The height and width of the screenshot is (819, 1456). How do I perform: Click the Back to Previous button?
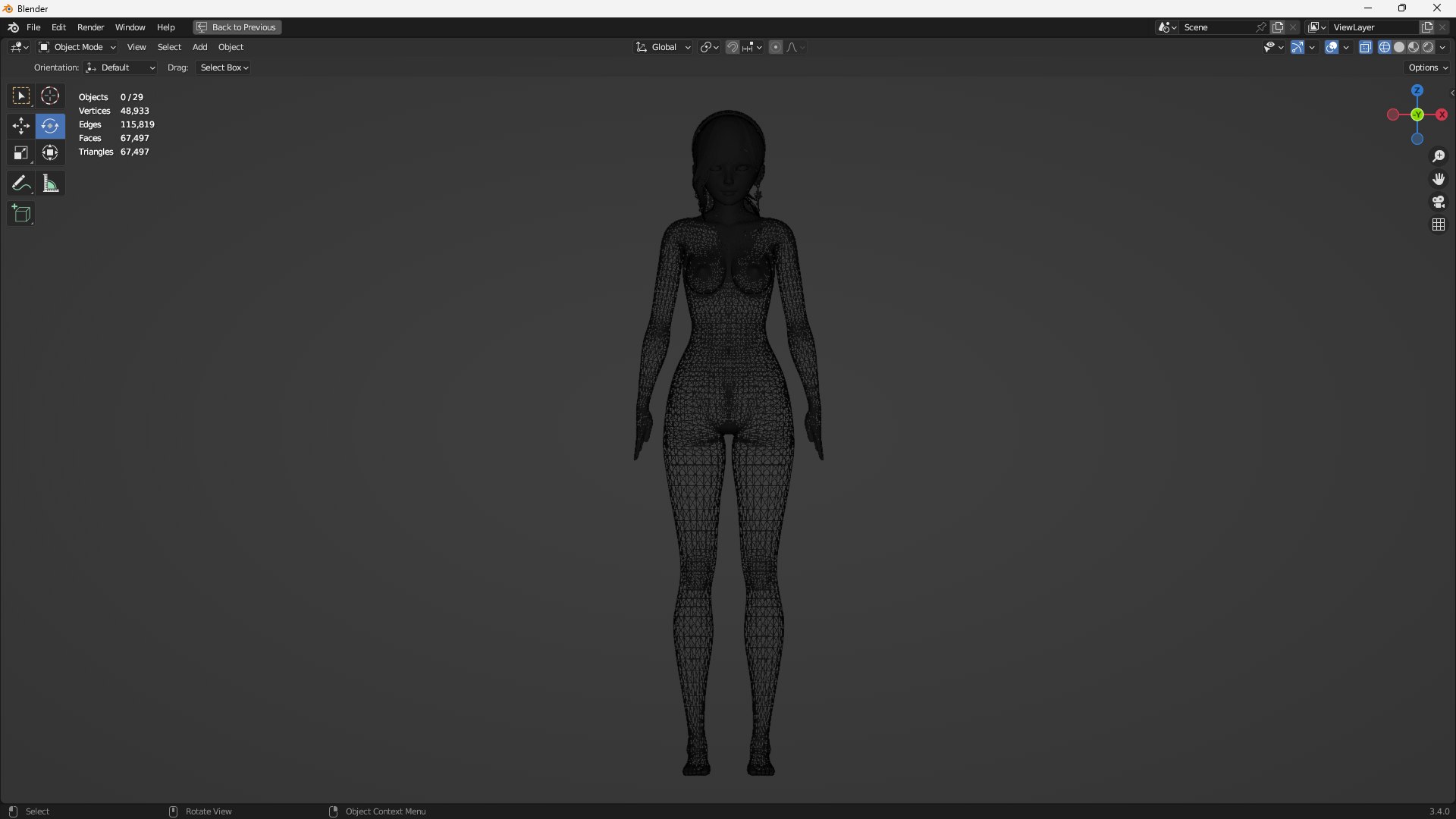(237, 27)
